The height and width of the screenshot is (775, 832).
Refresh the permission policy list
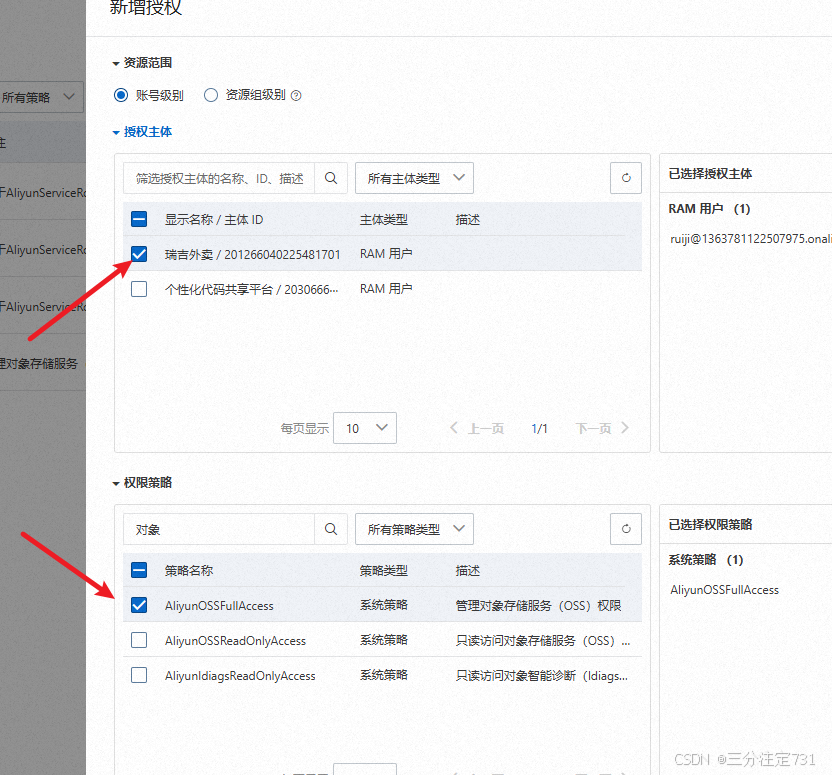point(625,528)
